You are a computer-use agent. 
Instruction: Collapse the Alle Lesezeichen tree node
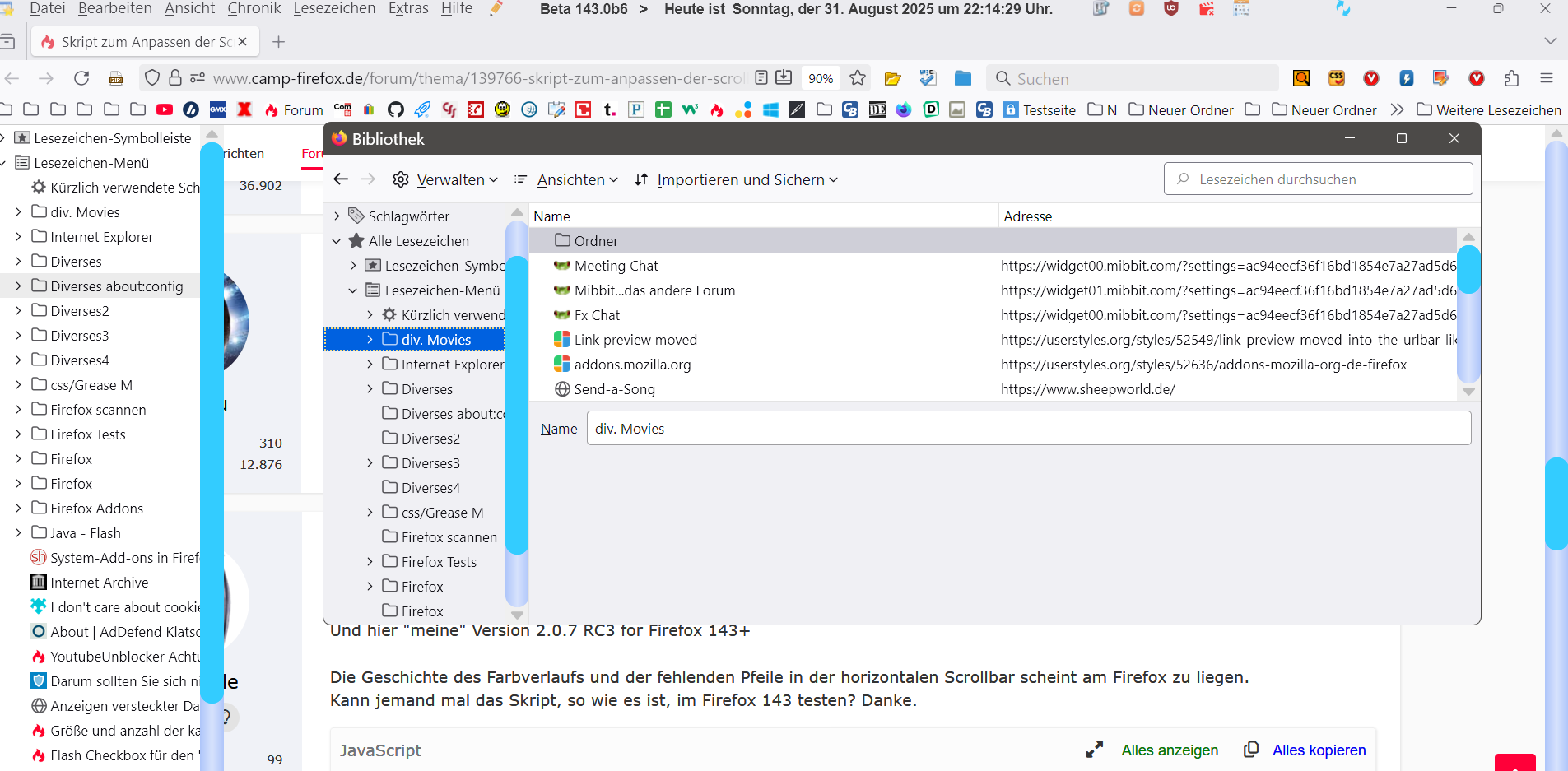coord(337,241)
